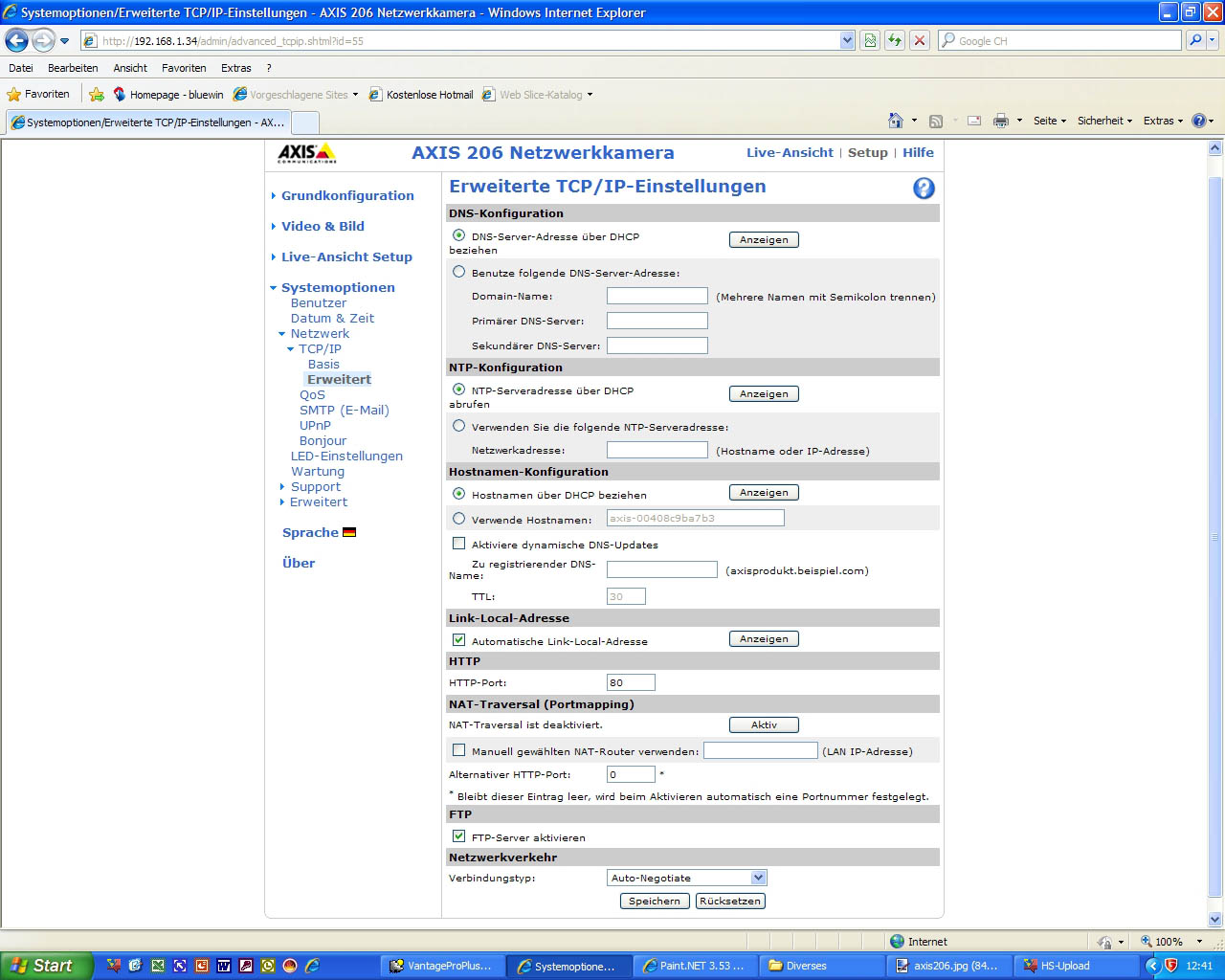This screenshot has height=980, width=1225.
Task: Click the browser Back arrow button
Action: coord(17,40)
